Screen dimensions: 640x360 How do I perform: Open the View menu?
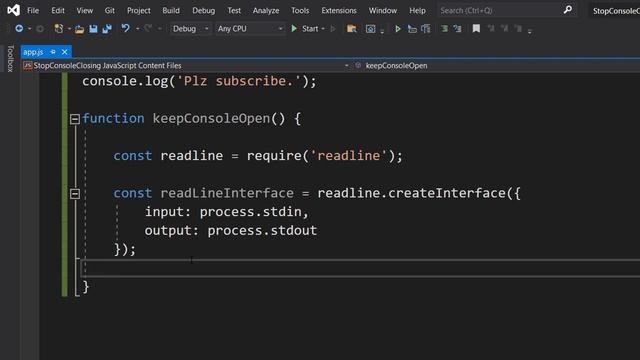pos(84,11)
